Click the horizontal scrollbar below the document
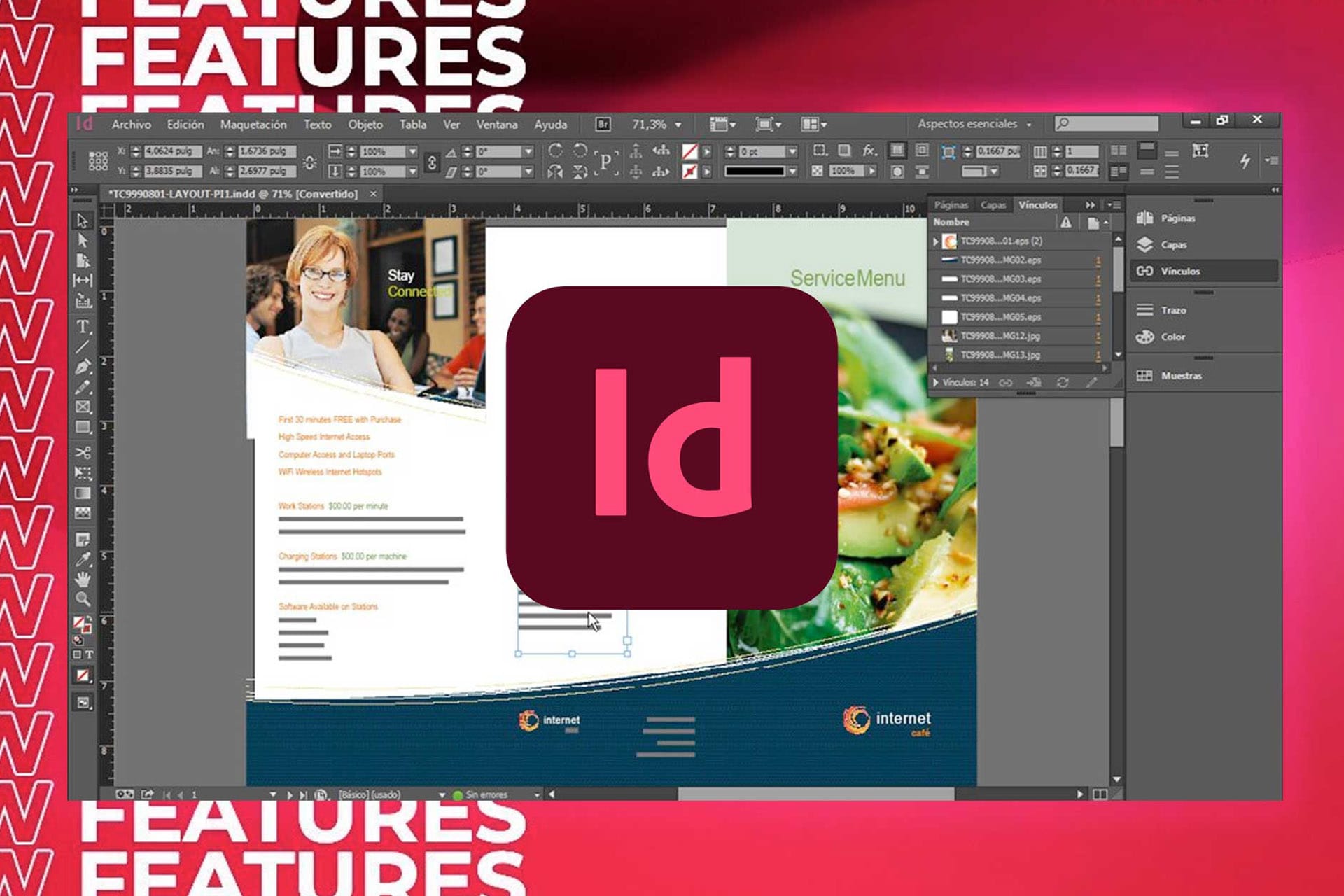1344x896 pixels. (x=815, y=794)
